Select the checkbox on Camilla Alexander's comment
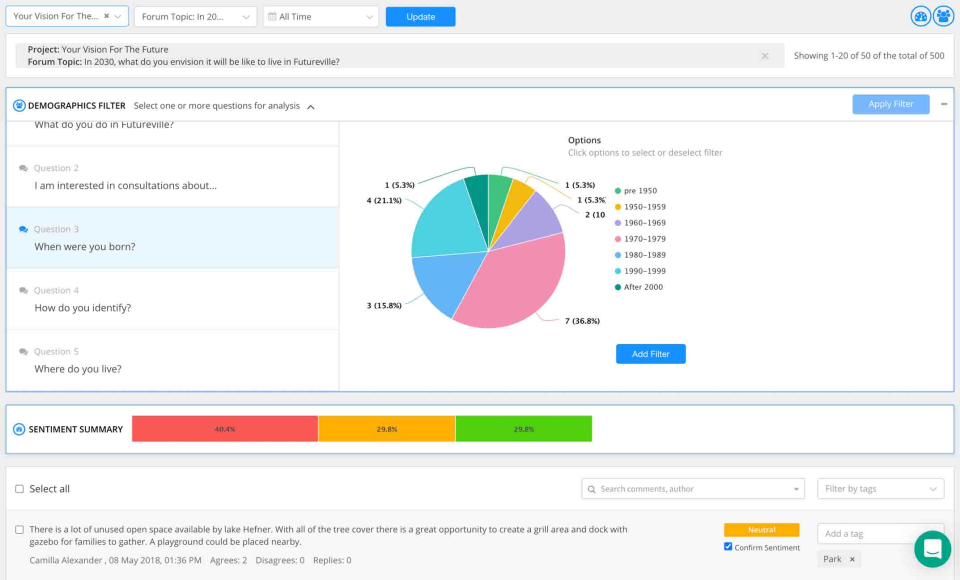The height and width of the screenshot is (580, 960). click(x=17, y=531)
